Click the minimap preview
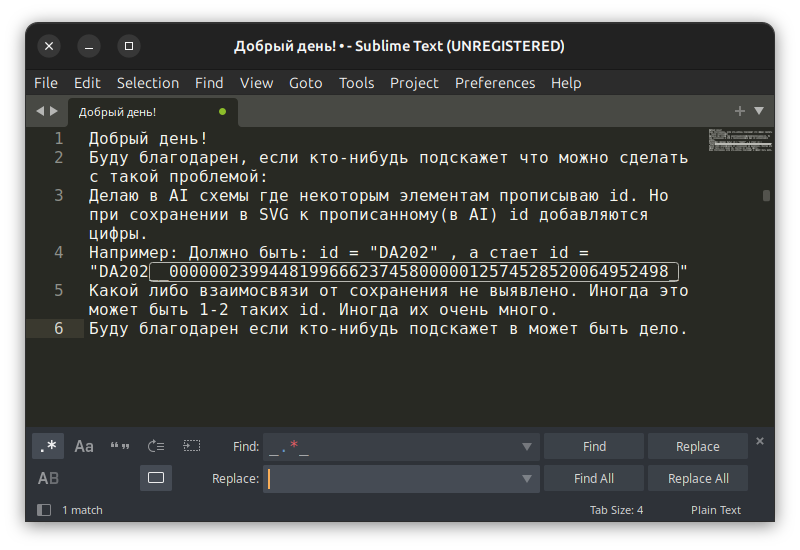 coord(740,140)
